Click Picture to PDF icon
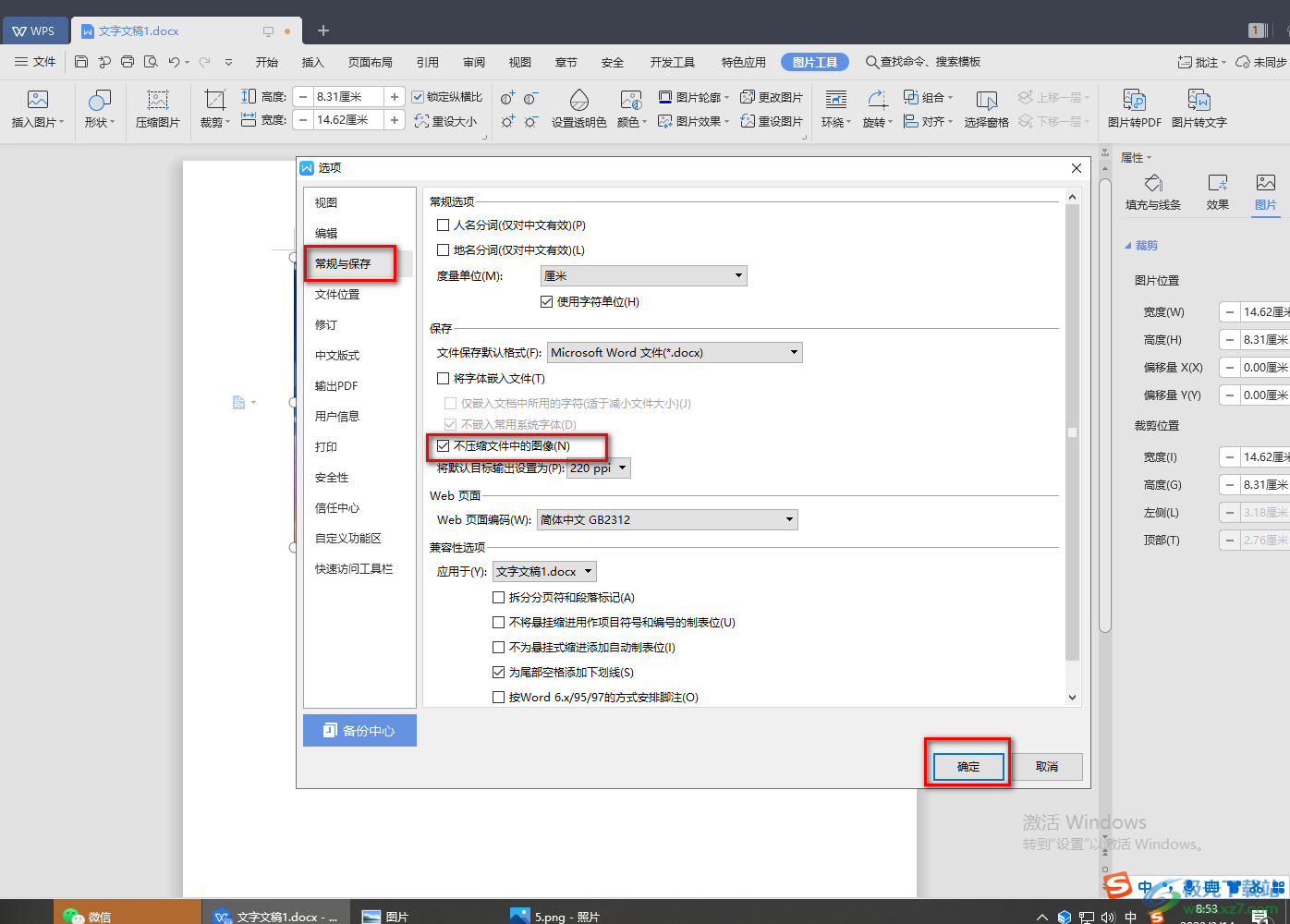Screen dimensions: 1290x924 click(1134, 100)
